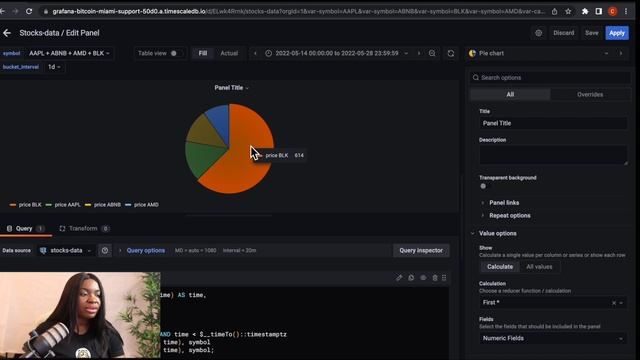Go back from Edit Panel using the arrow
The height and width of the screenshot is (360, 640).
coord(7,33)
